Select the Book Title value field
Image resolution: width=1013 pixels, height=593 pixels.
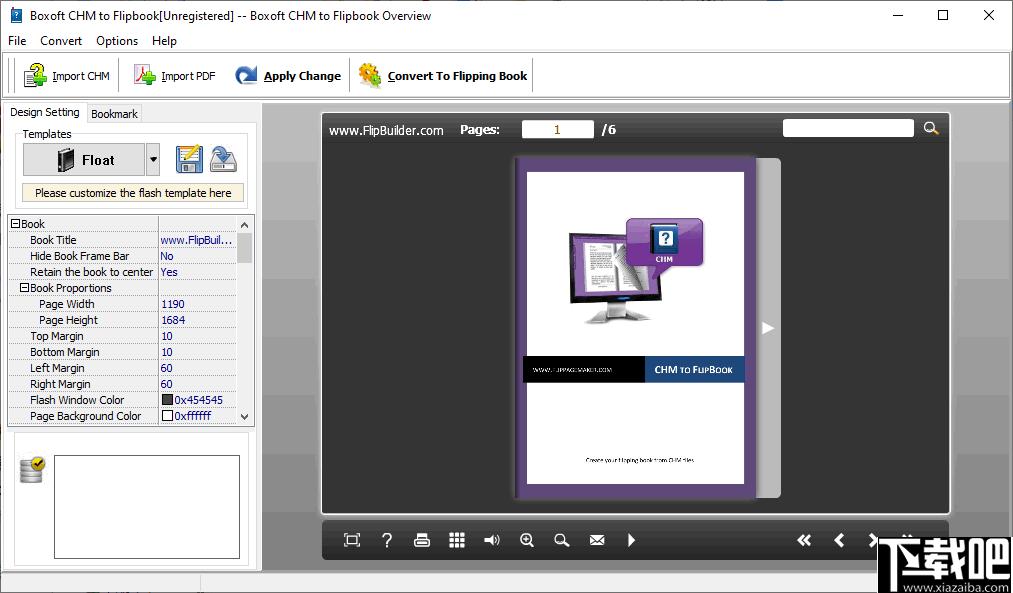click(x=197, y=240)
